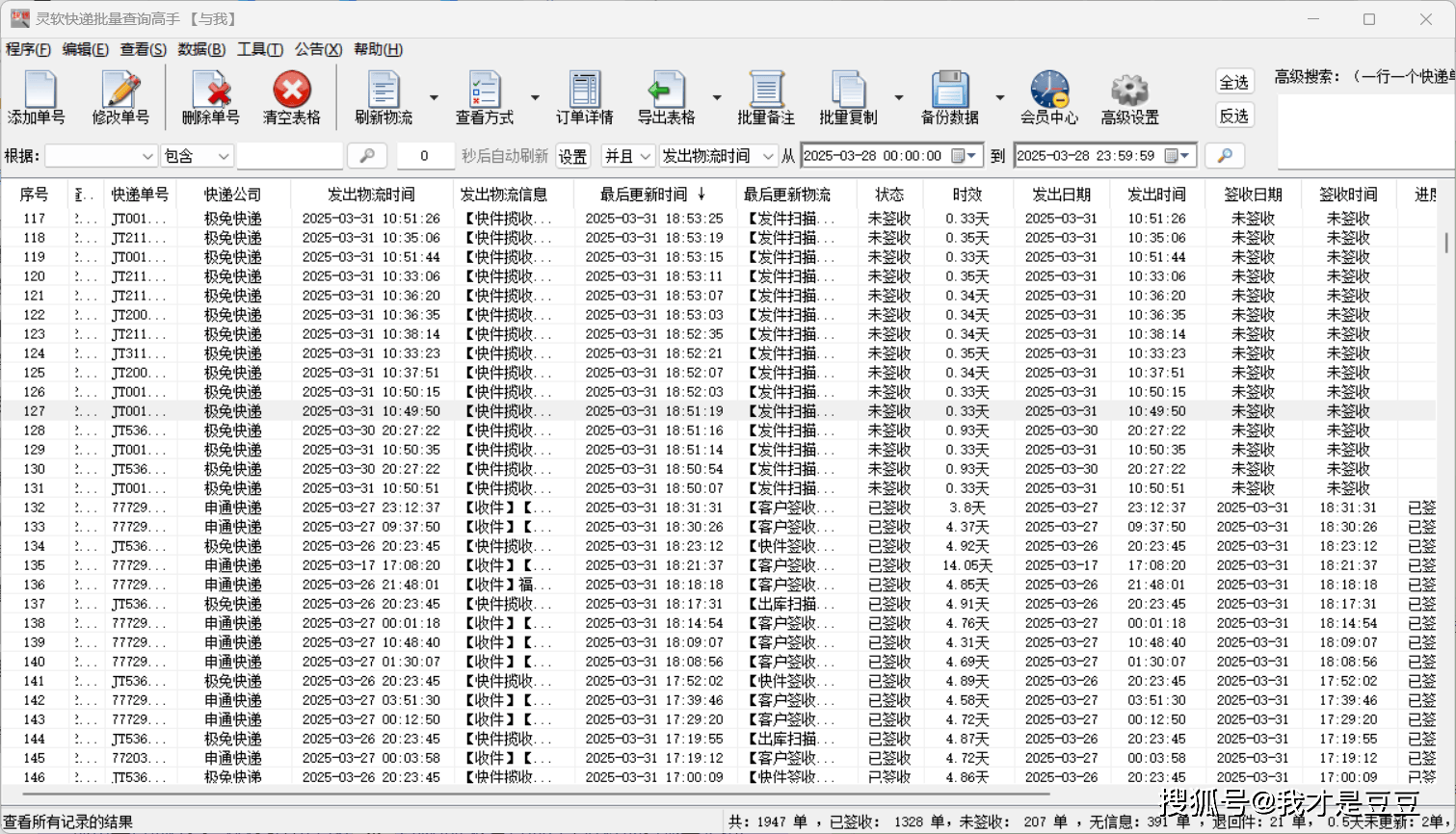Expand the 导出表格 dropdown arrow
This screenshot has width=1456, height=834.
pos(717,97)
